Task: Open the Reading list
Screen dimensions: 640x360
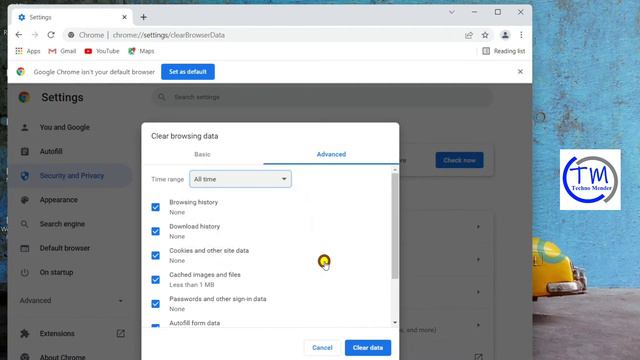Action: click(504, 51)
